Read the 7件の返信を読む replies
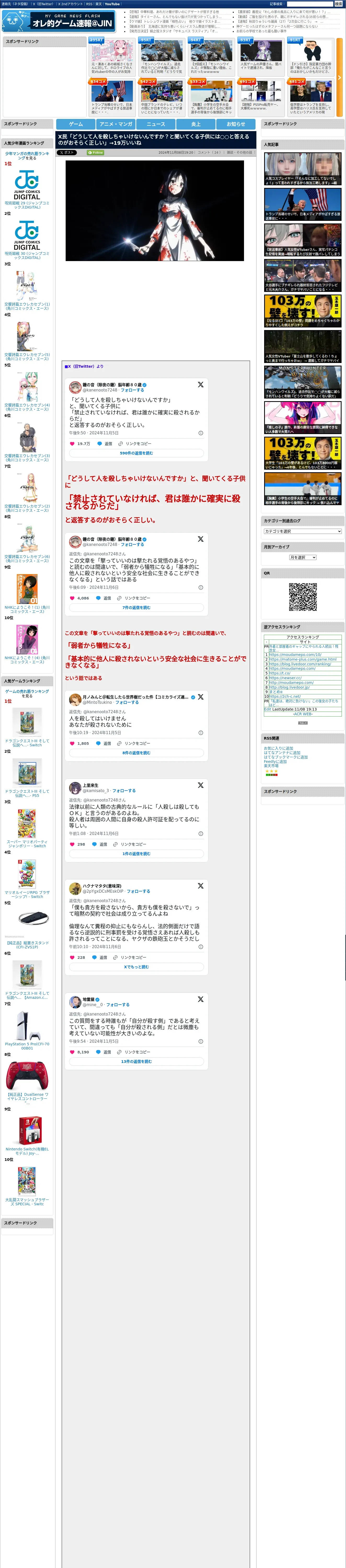This screenshot has width=346, height=1568. click(137, 608)
